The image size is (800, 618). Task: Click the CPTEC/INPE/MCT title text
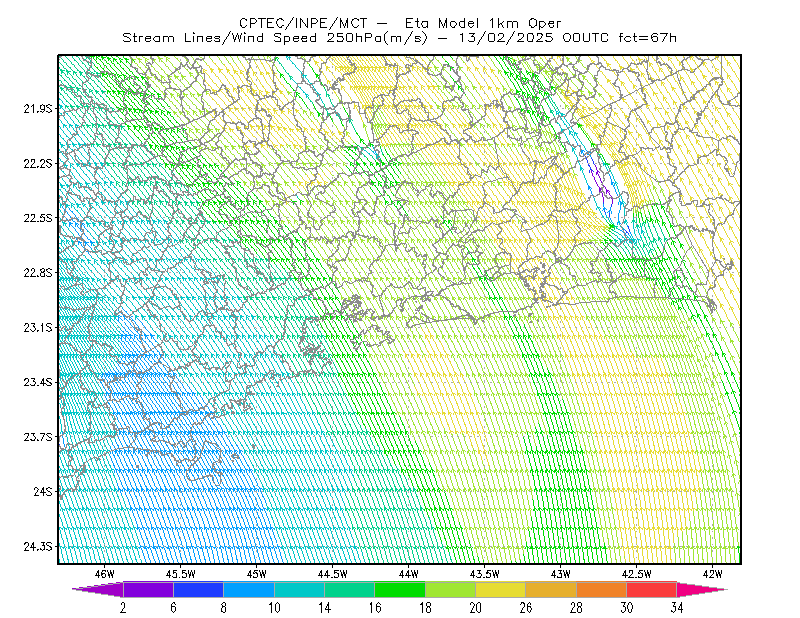point(303,23)
